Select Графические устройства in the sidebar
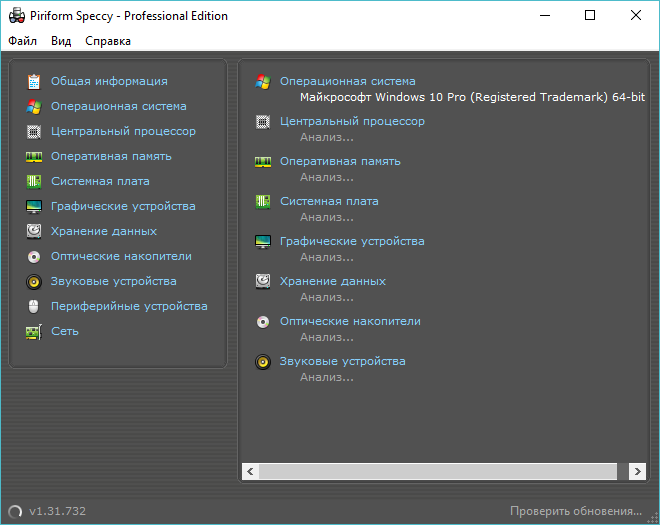The height and width of the screenshot is (525, 660). click(x=123, y=206)
